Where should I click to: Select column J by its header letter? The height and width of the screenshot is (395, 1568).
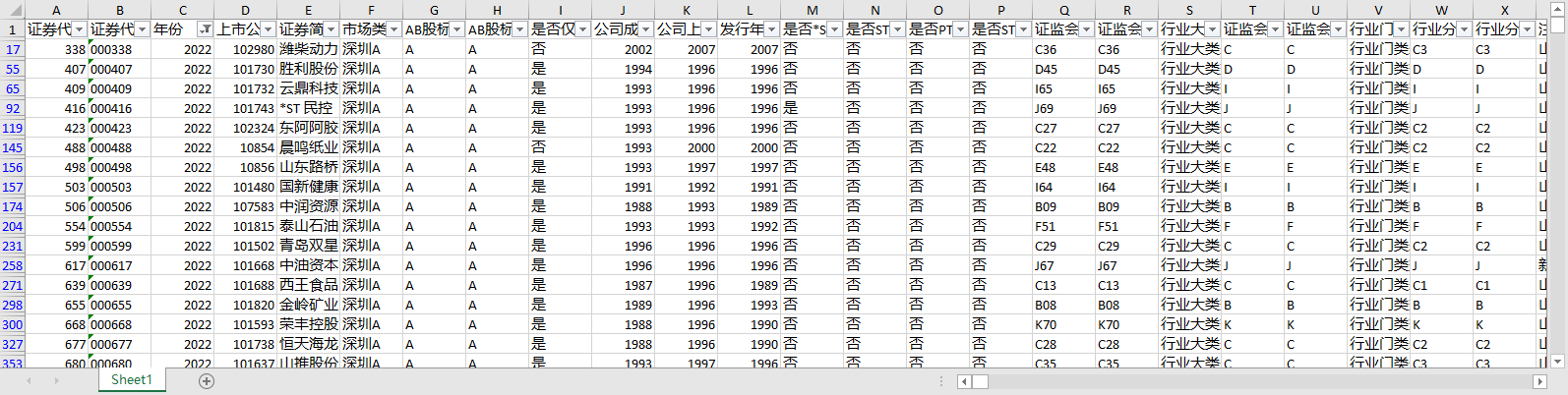click(624, 10)
